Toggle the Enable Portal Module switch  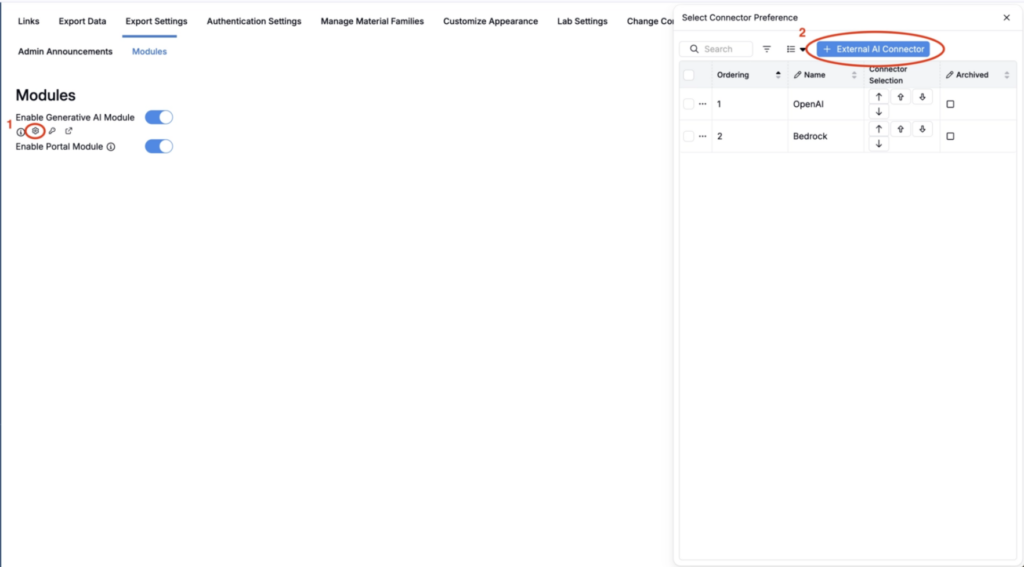pos(159,146)
